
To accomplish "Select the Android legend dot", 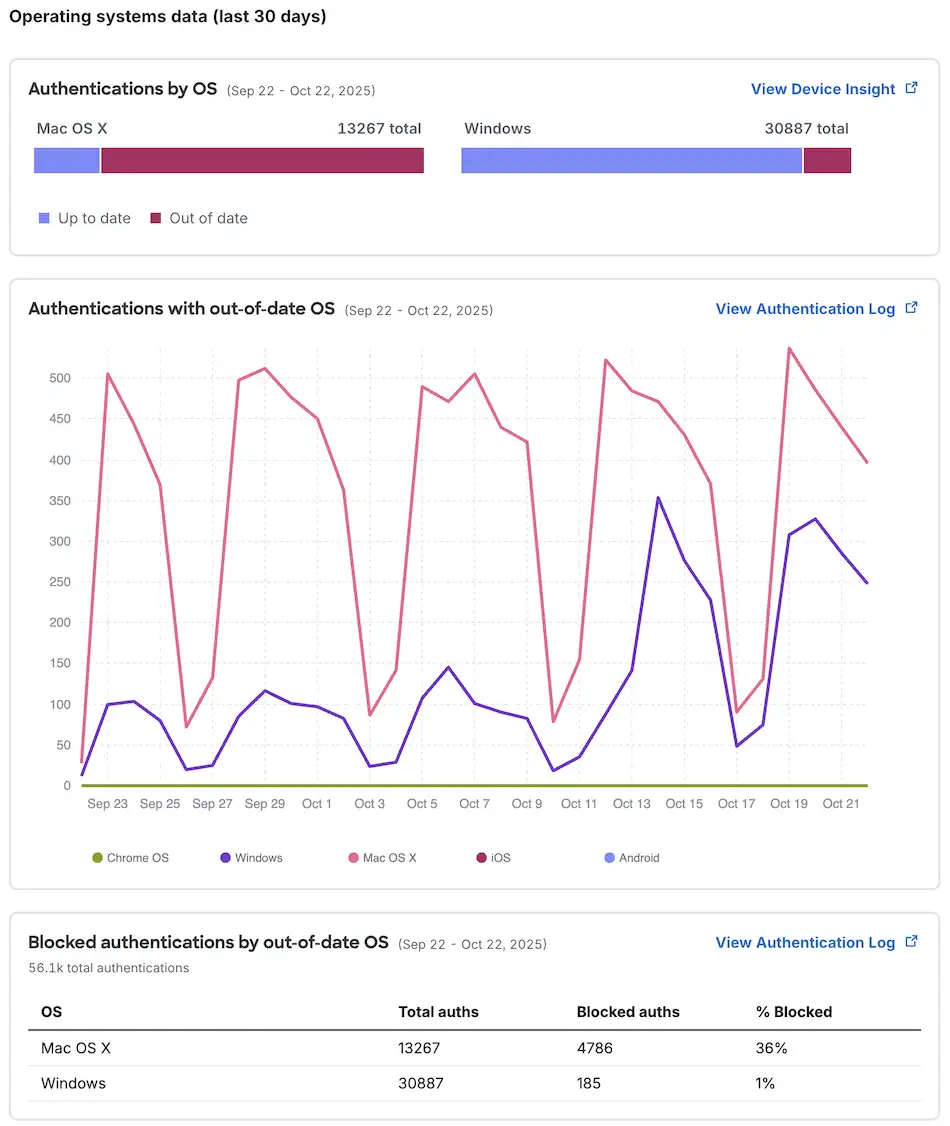I will pyautogui.click(x=607, y=857).
